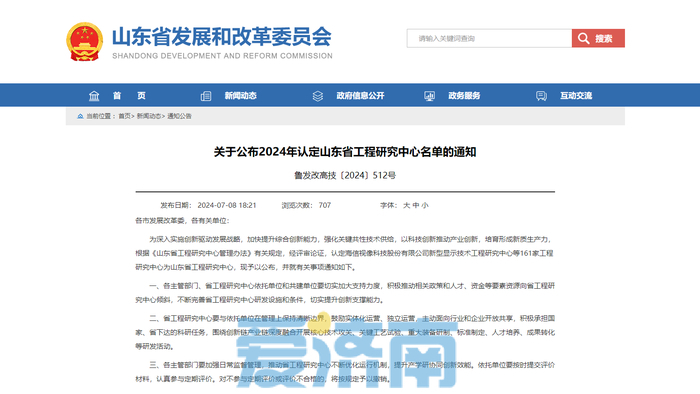Click the view count 707
This screenshot has width=700, height=394.
[325, 205]
